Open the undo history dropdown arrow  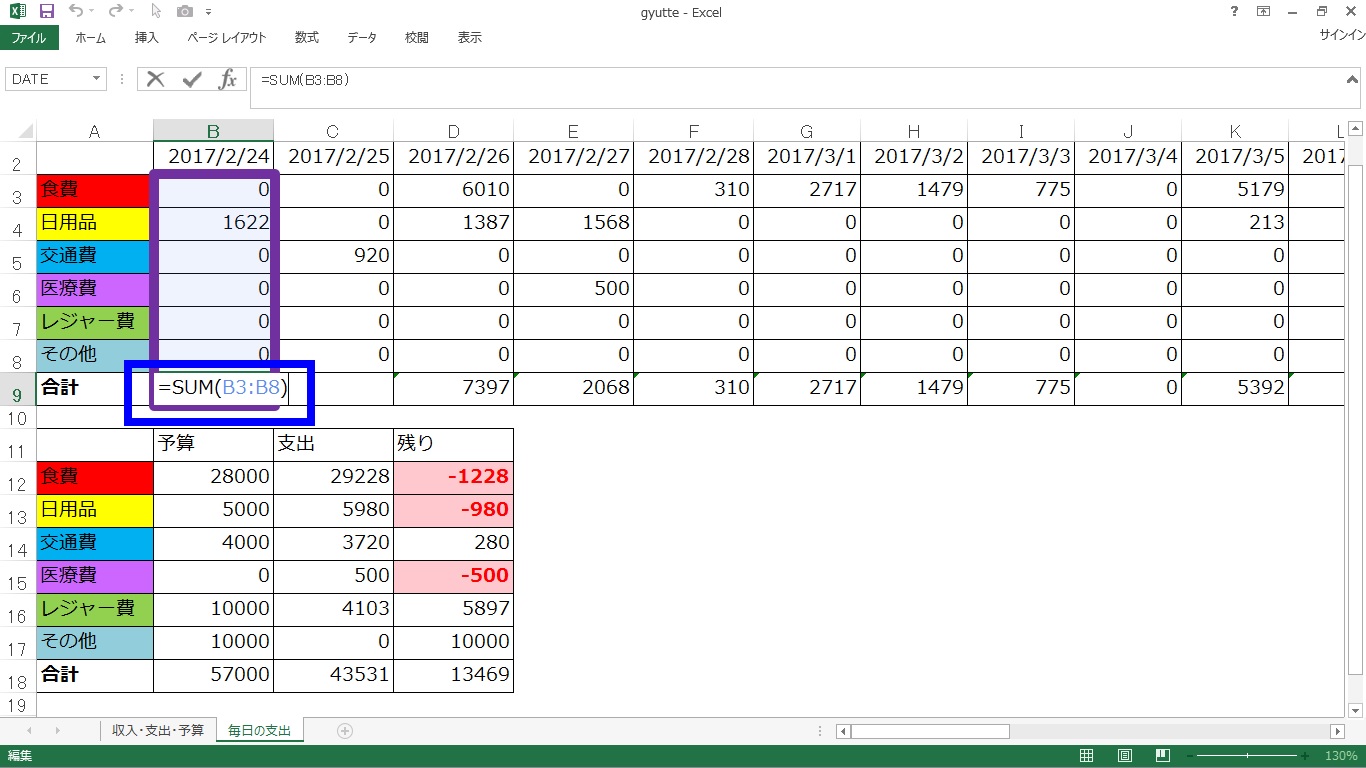pyautogui.click(x=92, y=13)
